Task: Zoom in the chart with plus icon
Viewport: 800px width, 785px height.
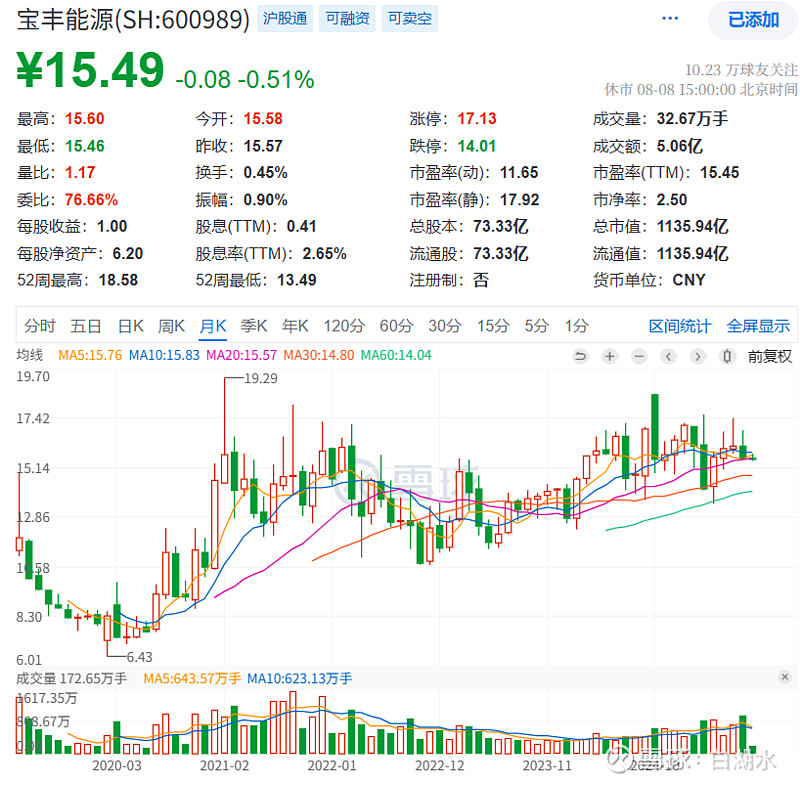Action: tap(609, 356)
